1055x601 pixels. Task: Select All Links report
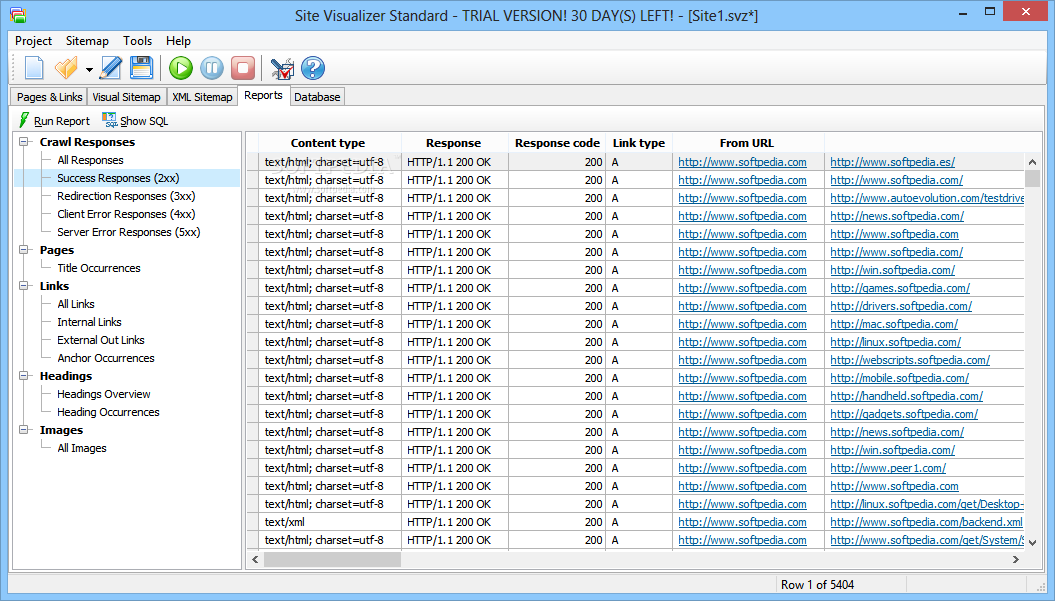(x=75, y=304)
